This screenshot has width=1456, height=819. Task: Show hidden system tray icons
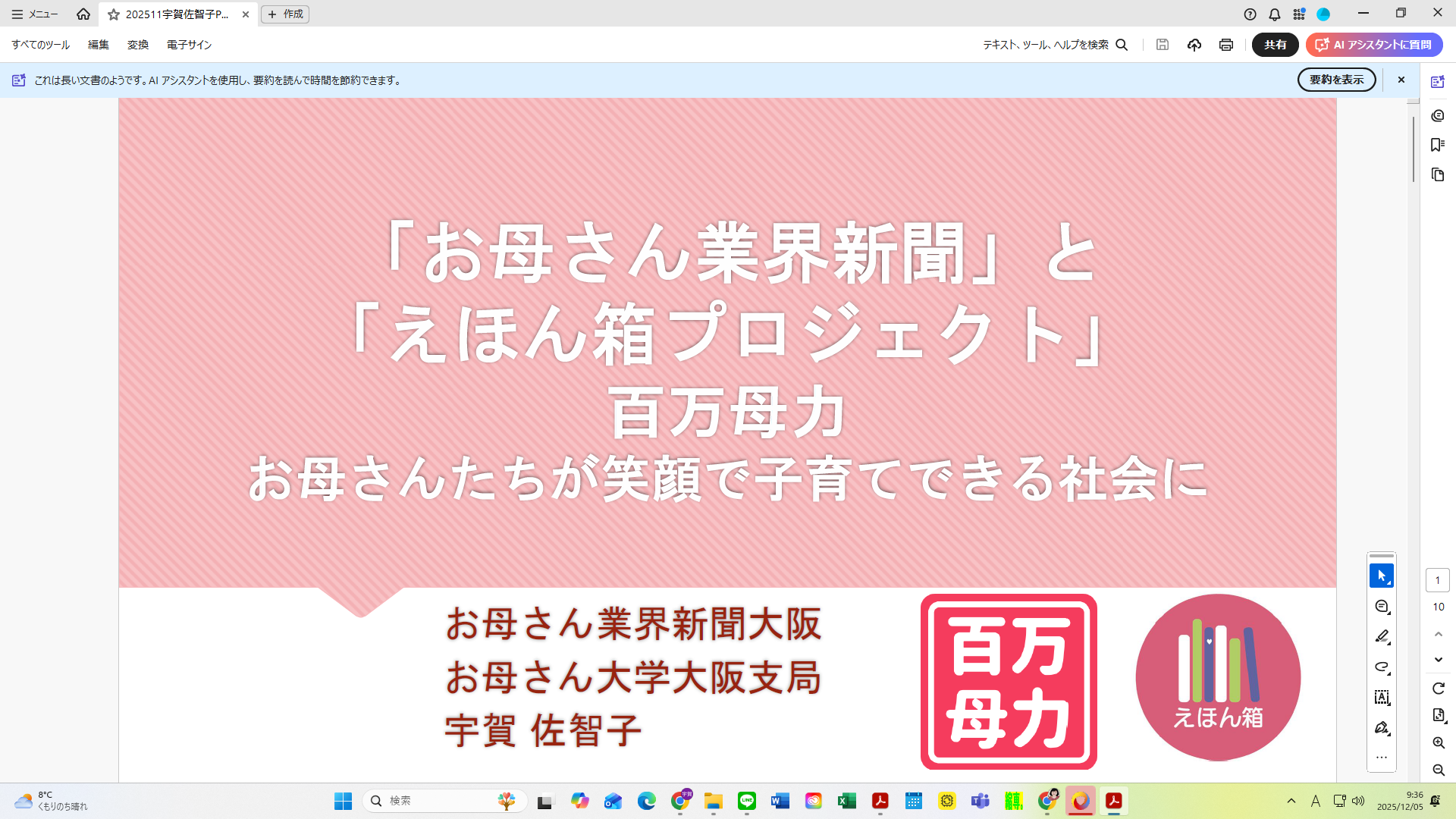[1291, 801]
